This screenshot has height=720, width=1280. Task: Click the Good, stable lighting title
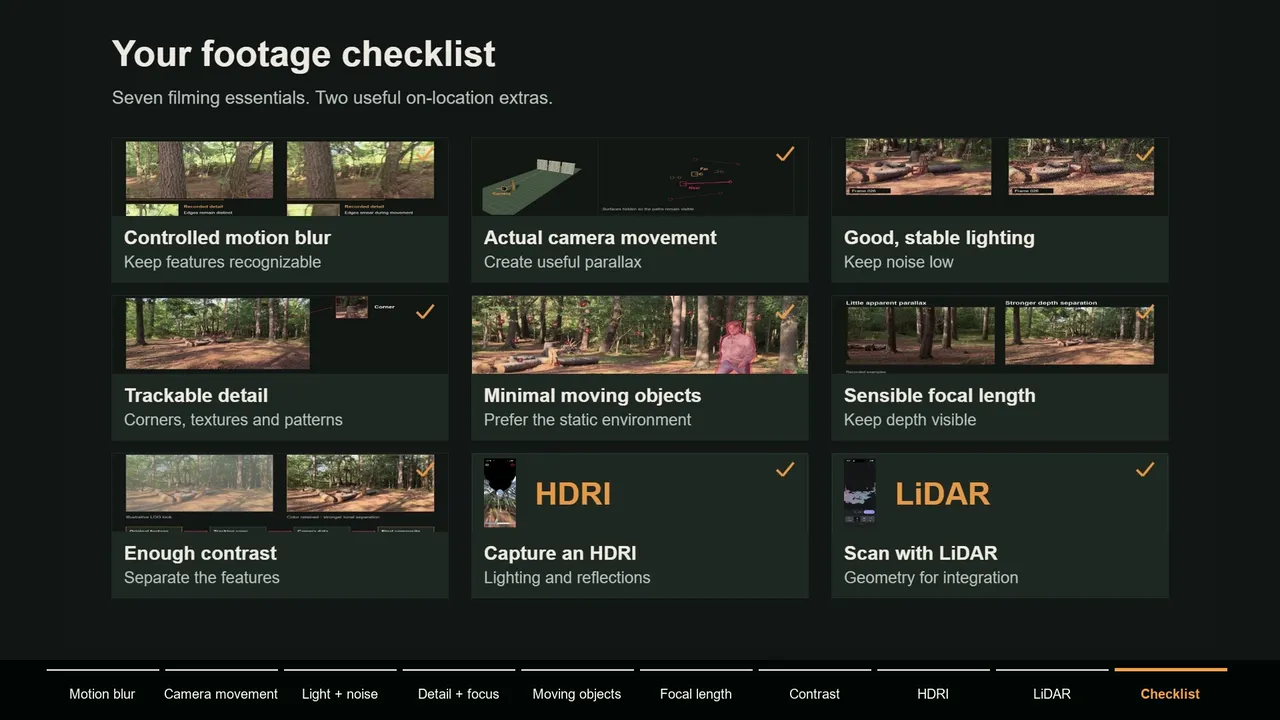[x=939, y=238]
